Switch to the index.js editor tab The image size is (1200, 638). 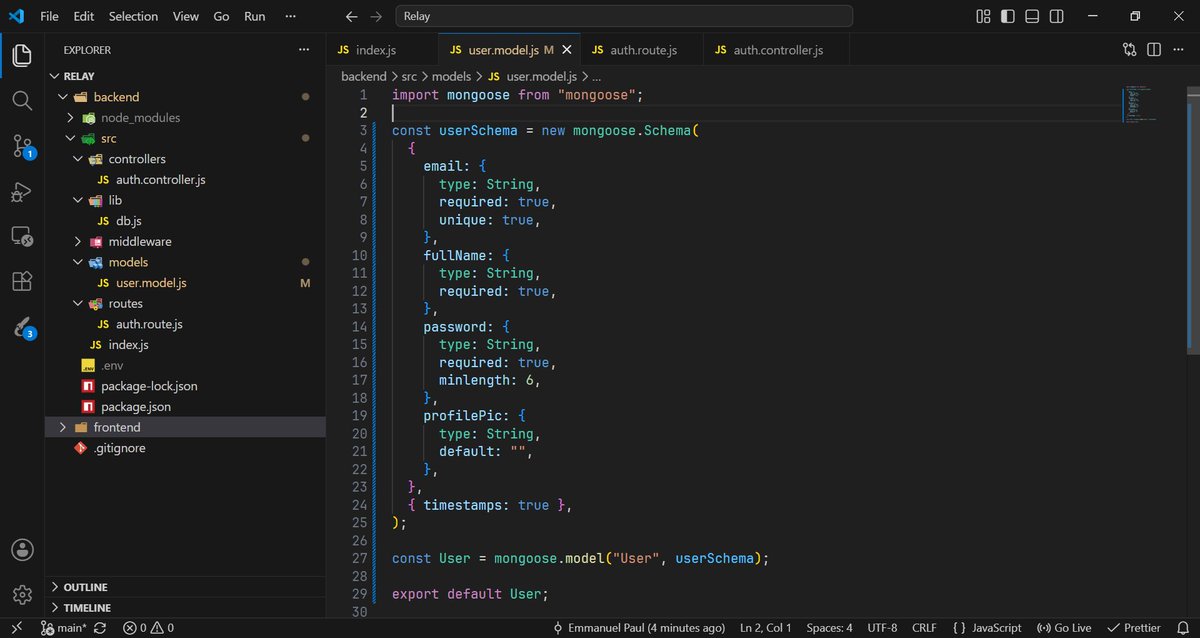382,50
